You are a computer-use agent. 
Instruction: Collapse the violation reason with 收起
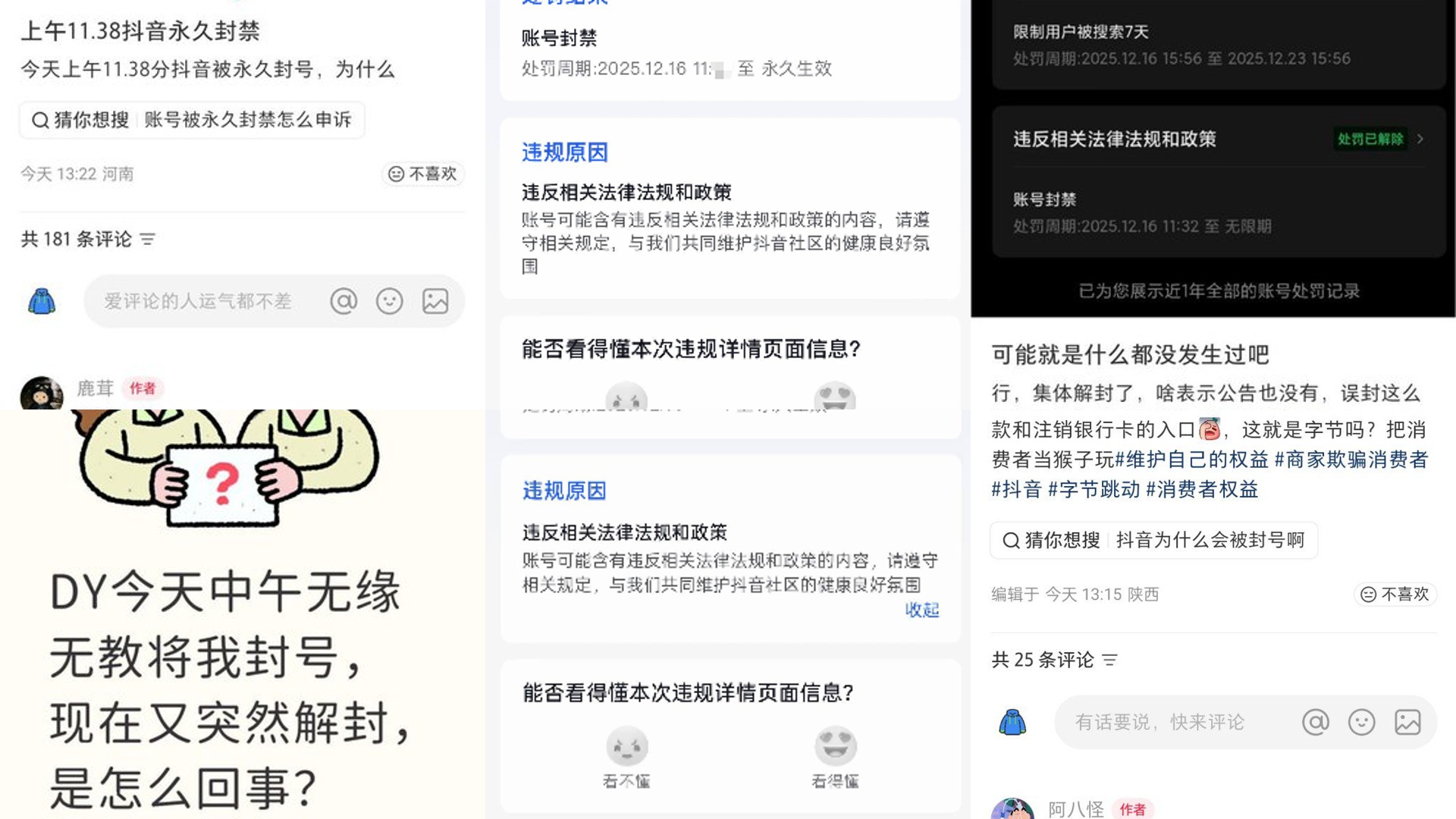[922, 610]
